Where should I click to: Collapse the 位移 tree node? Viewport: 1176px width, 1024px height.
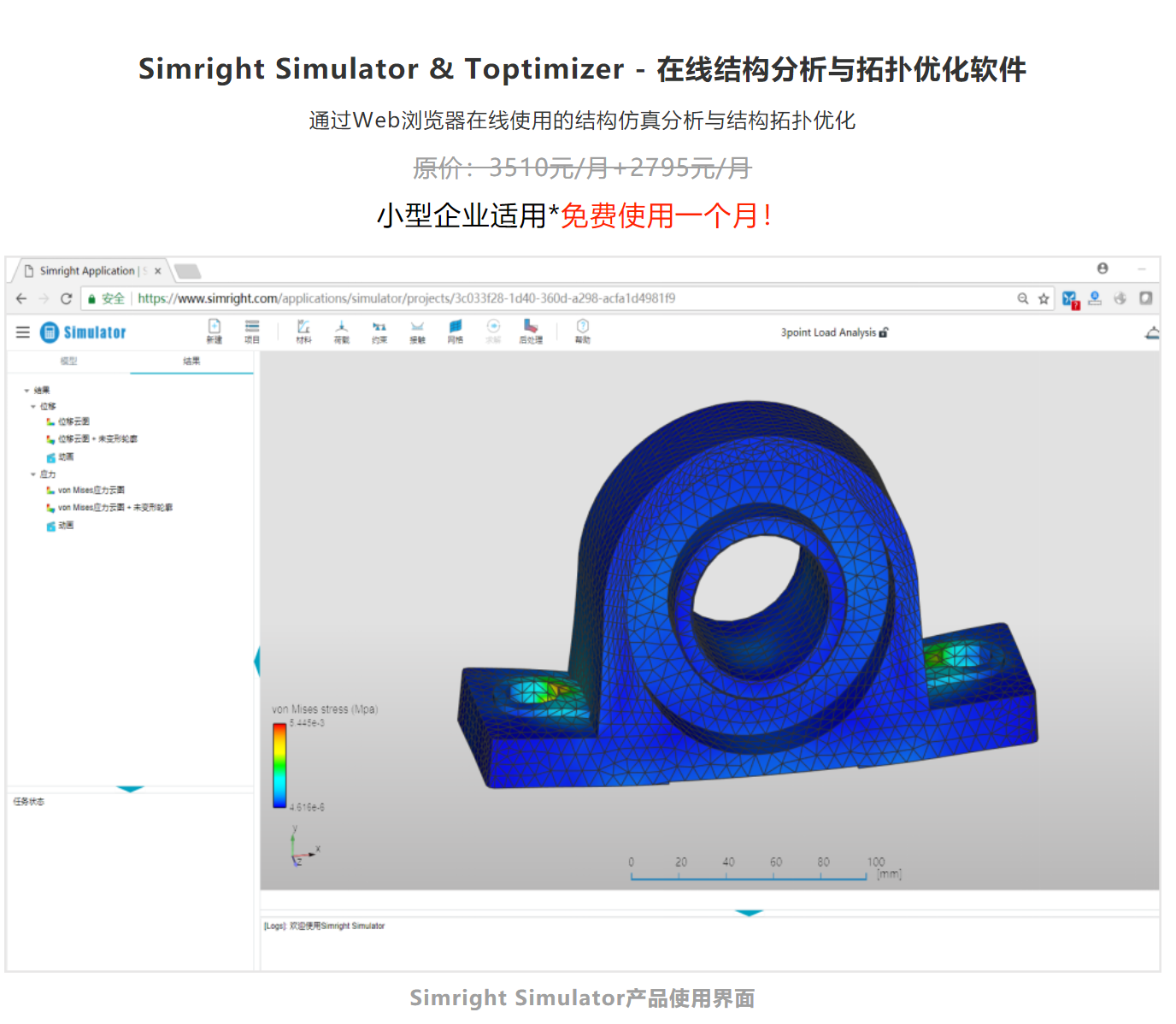pos(33,406)
